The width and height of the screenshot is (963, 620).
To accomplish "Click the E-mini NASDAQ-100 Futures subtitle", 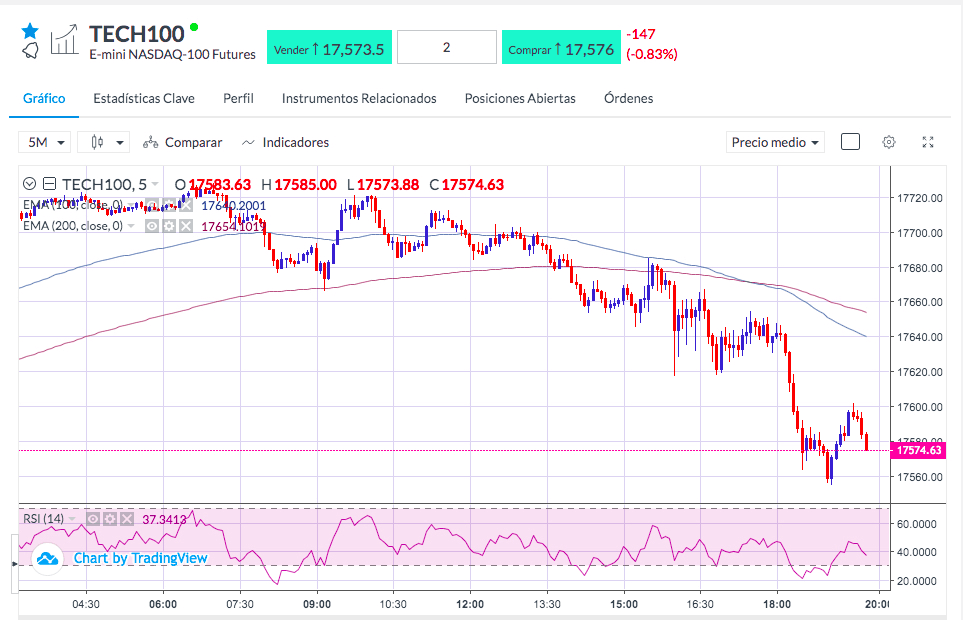I will click(173, 55).
